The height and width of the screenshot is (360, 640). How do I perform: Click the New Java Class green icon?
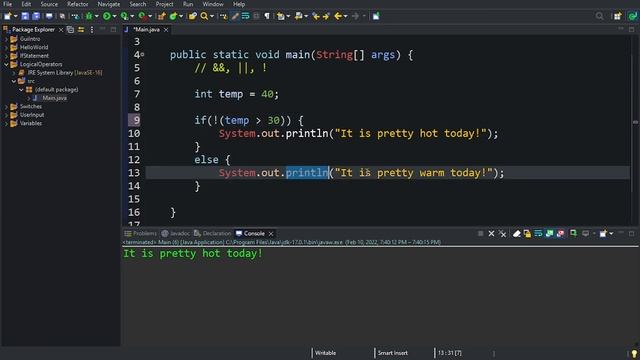click(173, 16)
